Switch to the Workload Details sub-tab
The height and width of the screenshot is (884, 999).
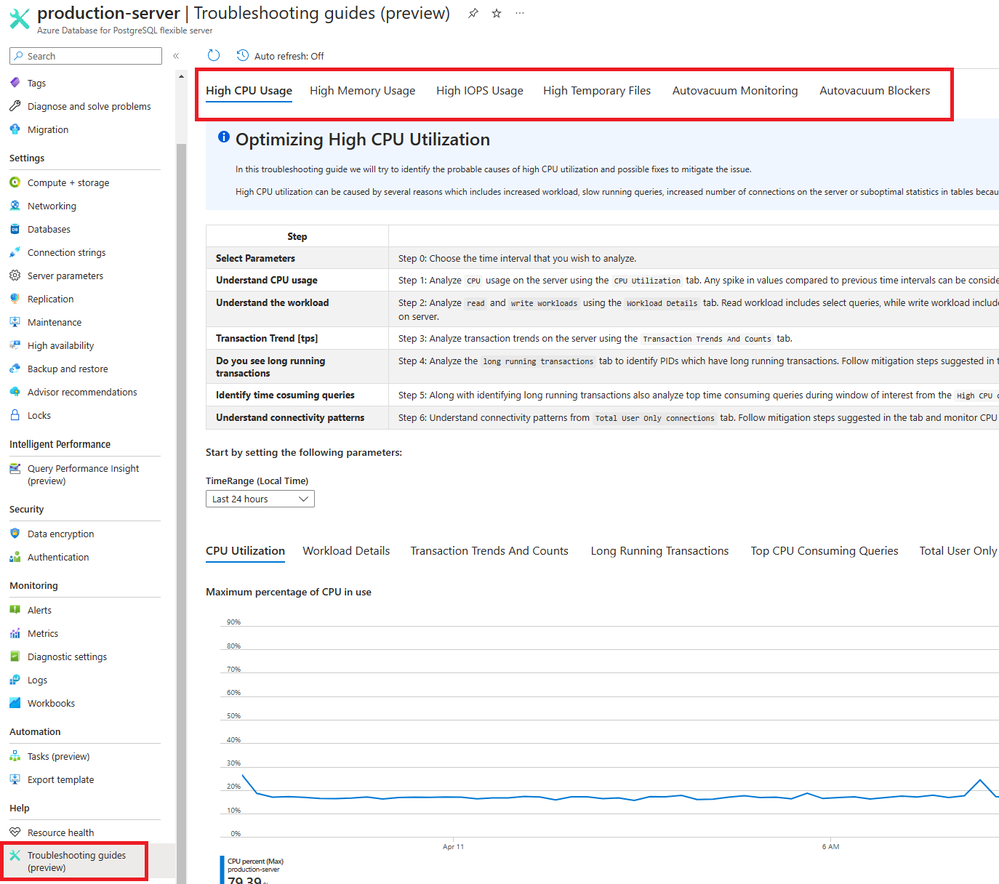click(346, 551)
